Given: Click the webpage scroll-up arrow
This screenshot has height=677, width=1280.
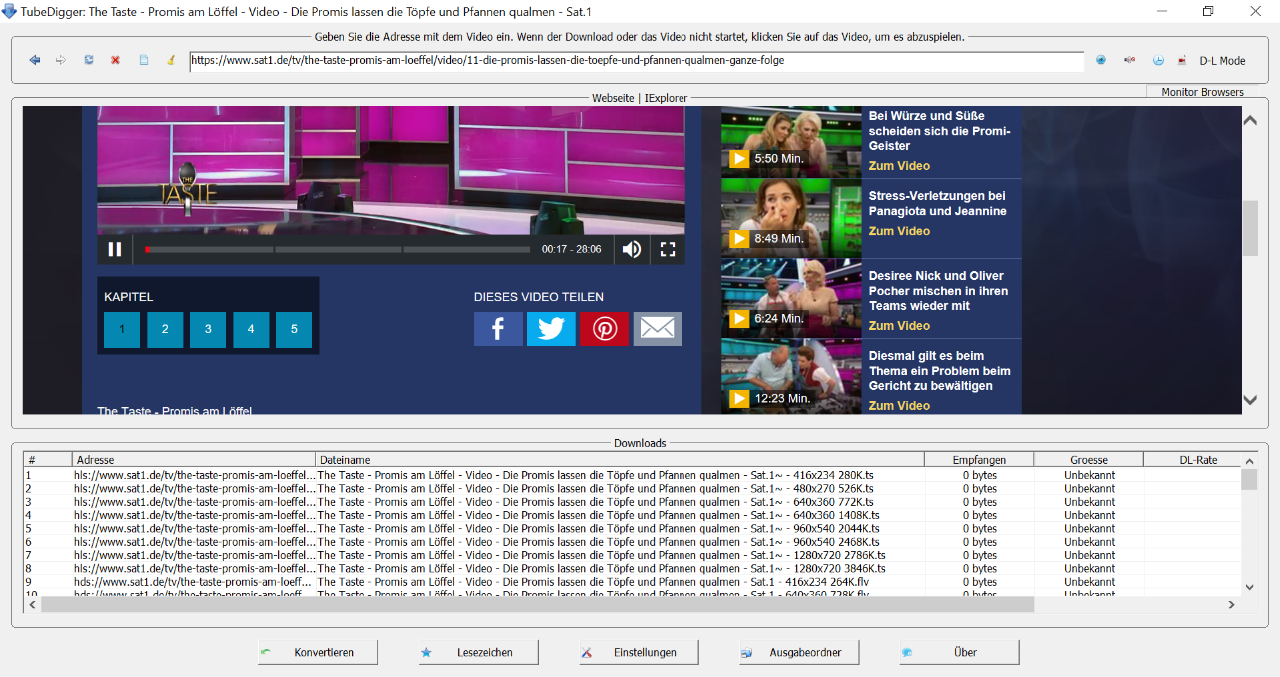Looking at the screenshot, I should [1250, 121].
